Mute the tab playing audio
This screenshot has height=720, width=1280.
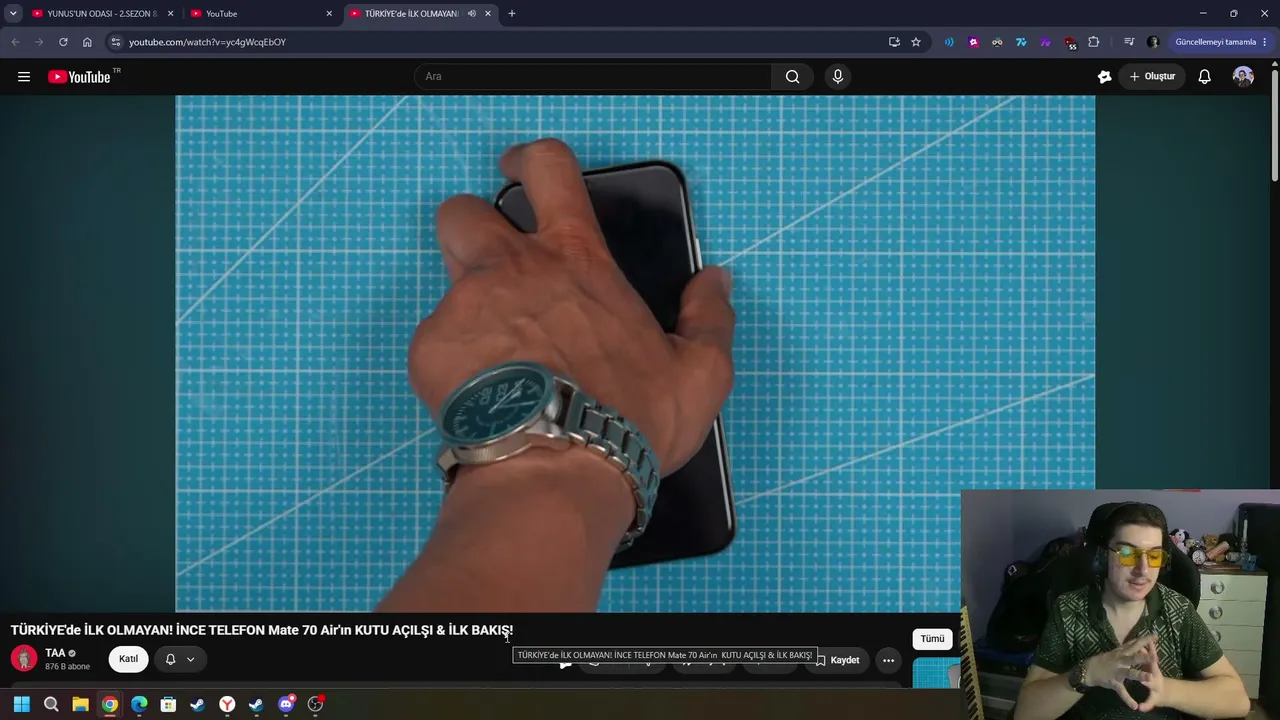coord(472,14)
